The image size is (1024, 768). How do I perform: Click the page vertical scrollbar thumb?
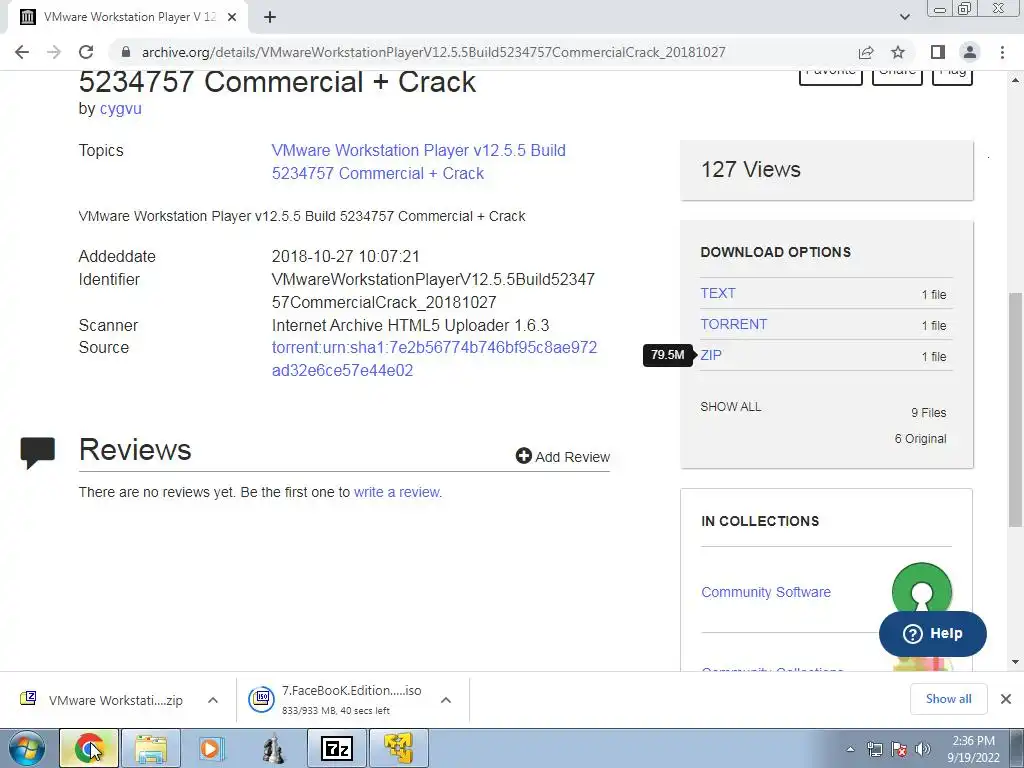tap(1016, 409)
